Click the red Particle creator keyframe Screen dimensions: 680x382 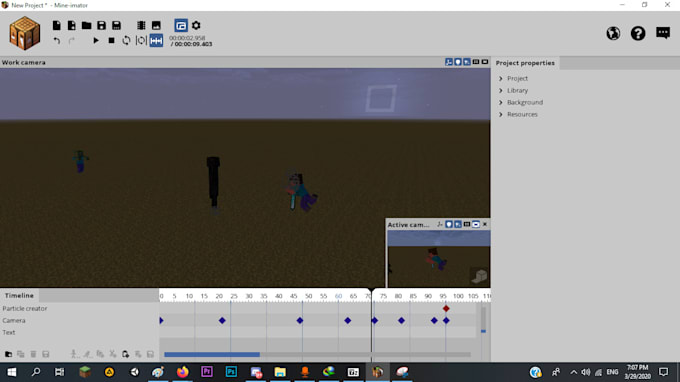[x=446, y=308]
